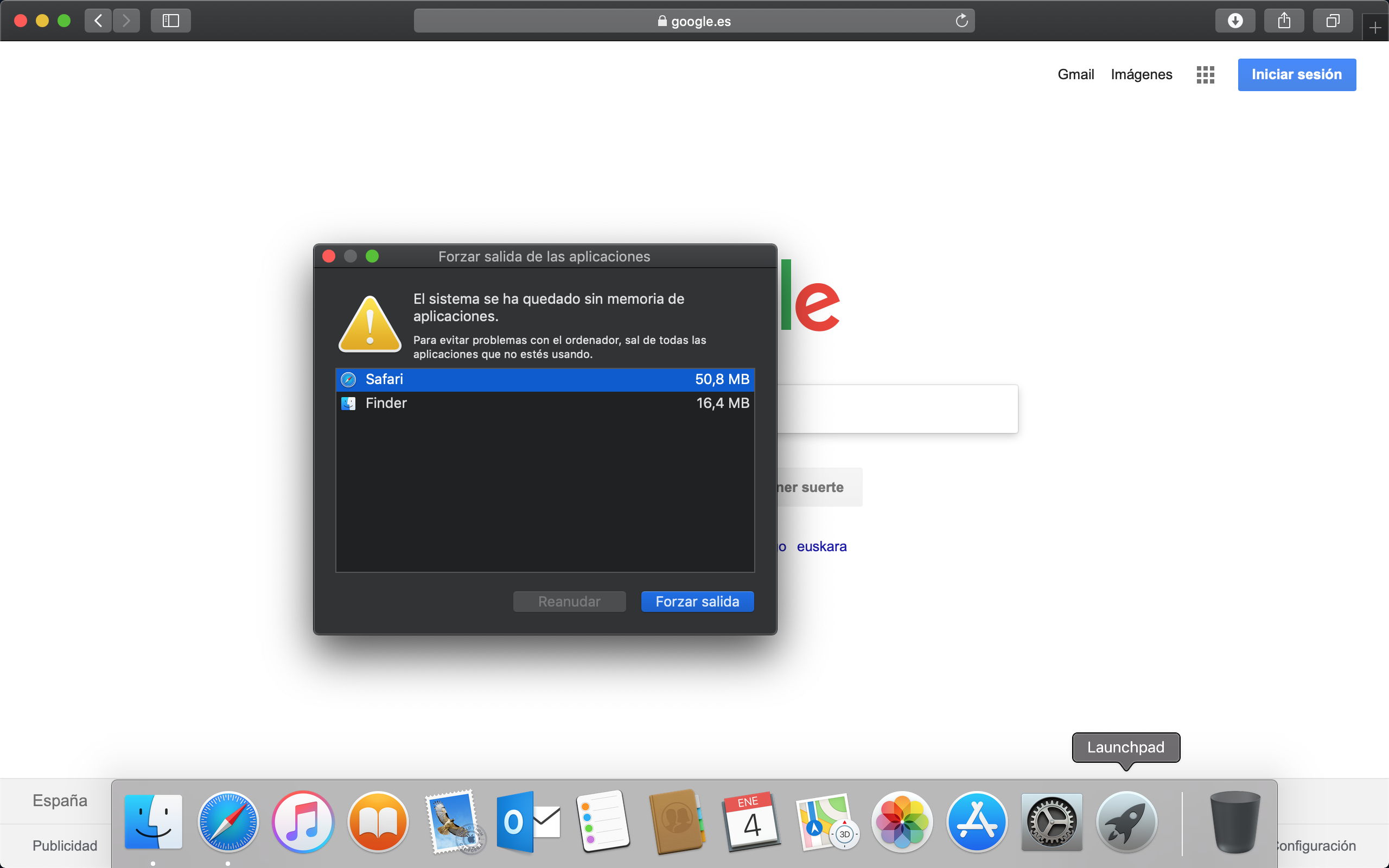Open Launchpad from the dock
This screenshot has height=868, width=1389.
[x=1126, y=822]
